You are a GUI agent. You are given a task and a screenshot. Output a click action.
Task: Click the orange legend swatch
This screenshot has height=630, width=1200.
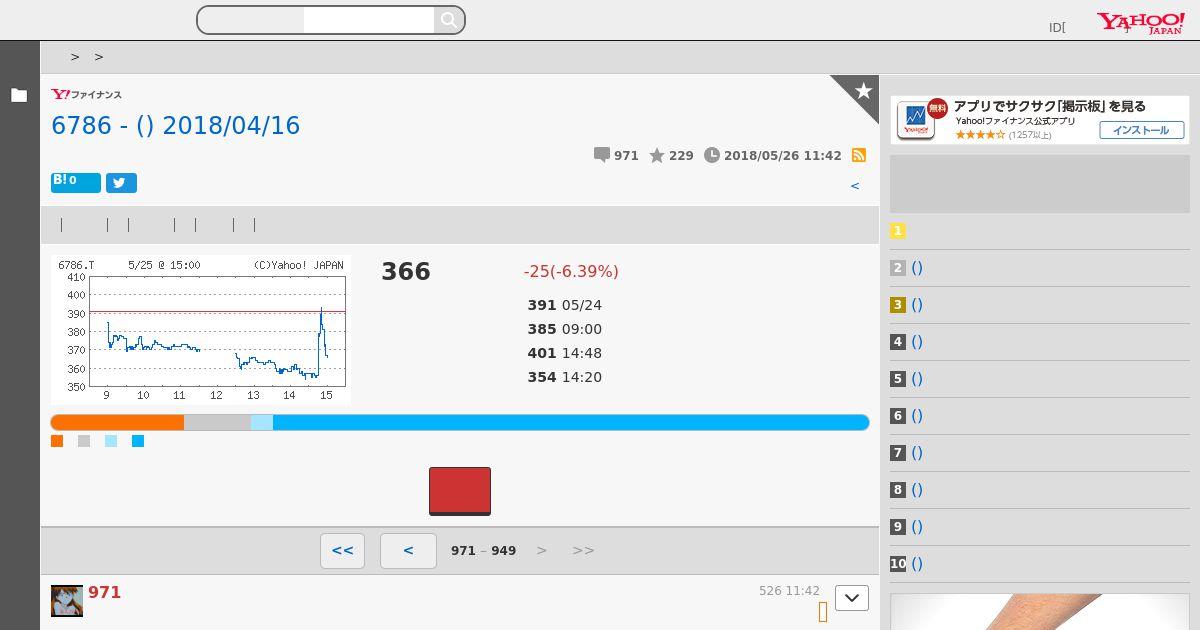[57, 441]
